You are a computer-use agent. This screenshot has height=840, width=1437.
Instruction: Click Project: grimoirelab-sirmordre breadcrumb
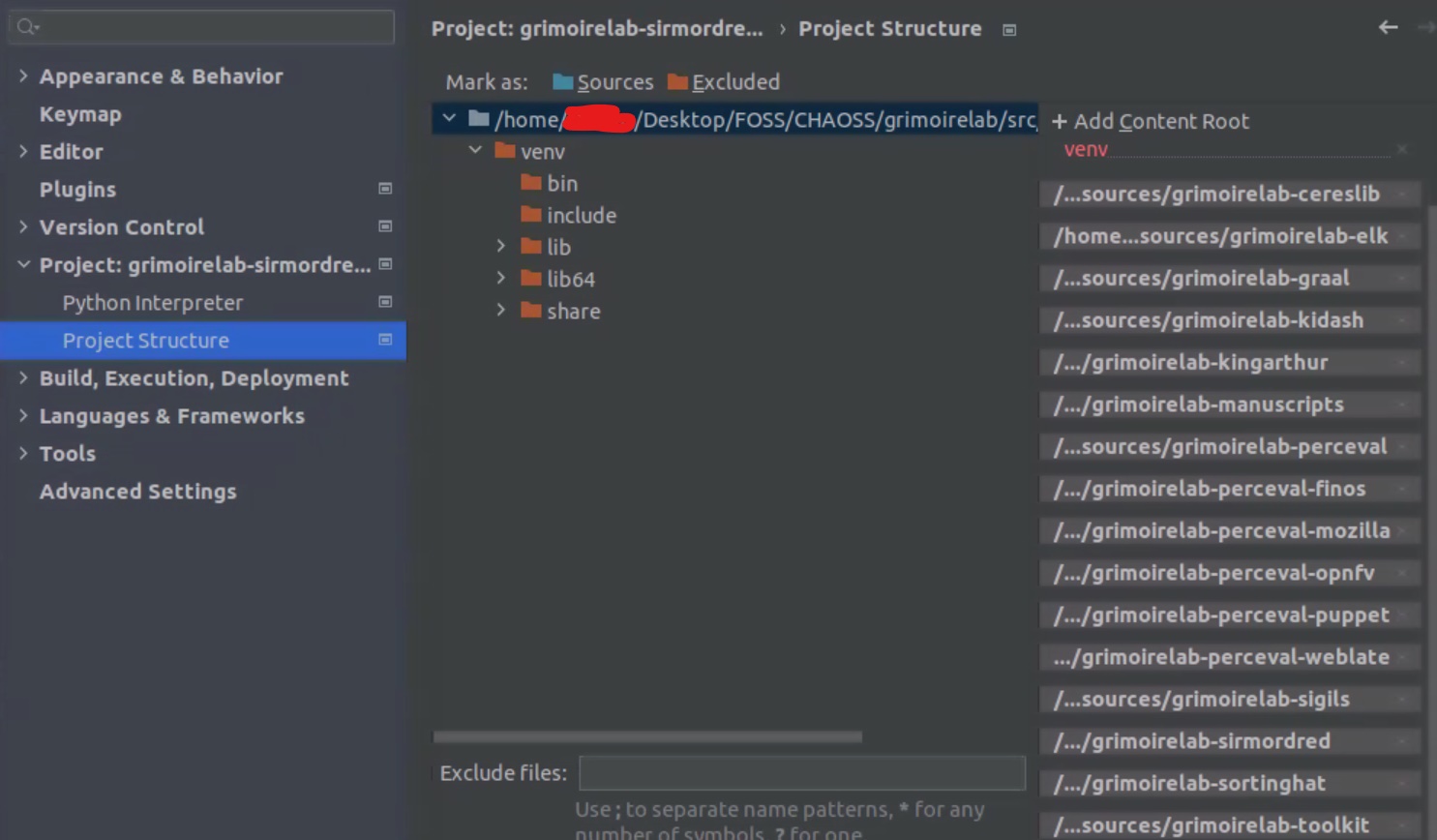pos(597,29)
